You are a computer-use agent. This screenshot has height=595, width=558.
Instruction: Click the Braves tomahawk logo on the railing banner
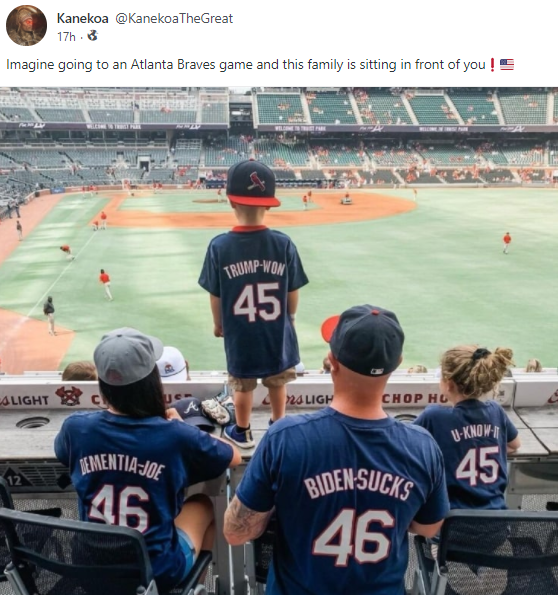click(69, 396)
